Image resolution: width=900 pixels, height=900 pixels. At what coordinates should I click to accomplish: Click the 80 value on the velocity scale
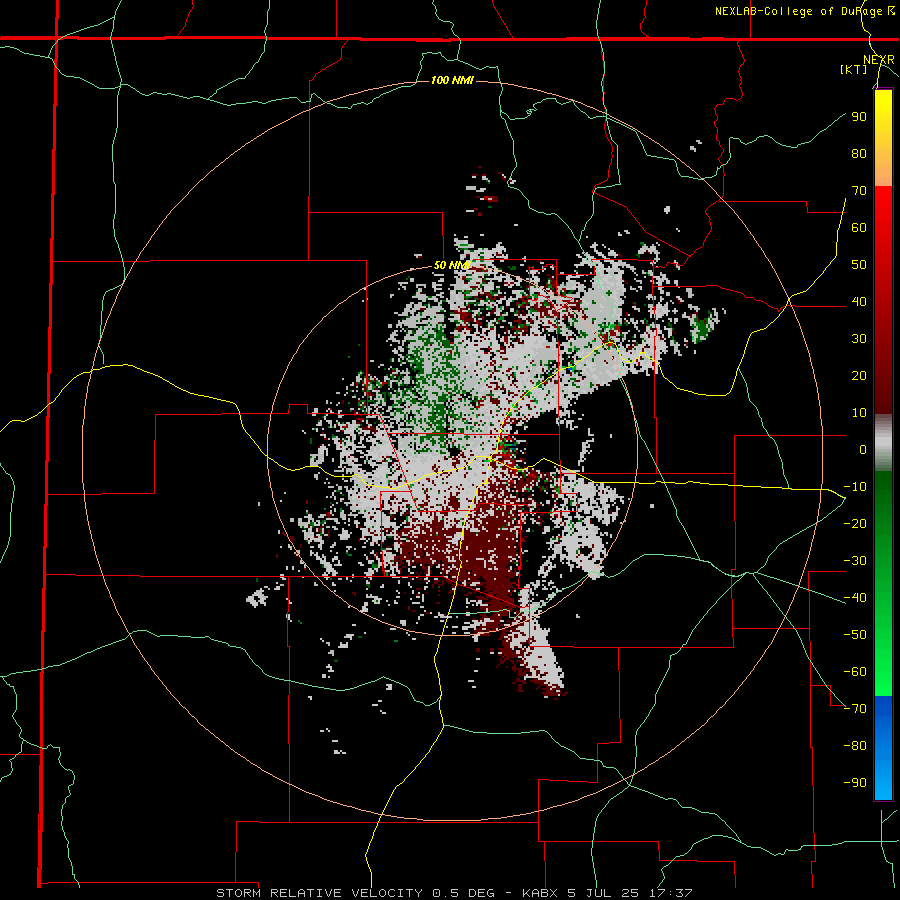tap(859, 153)
